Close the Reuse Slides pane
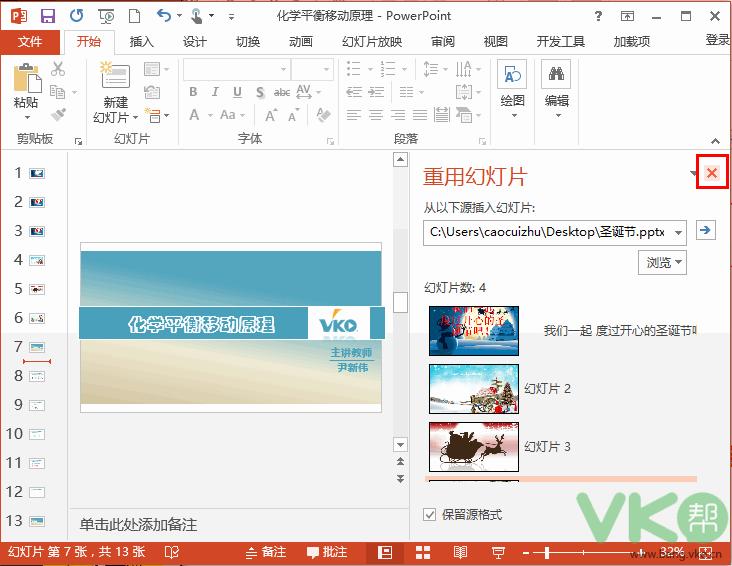 712,173
